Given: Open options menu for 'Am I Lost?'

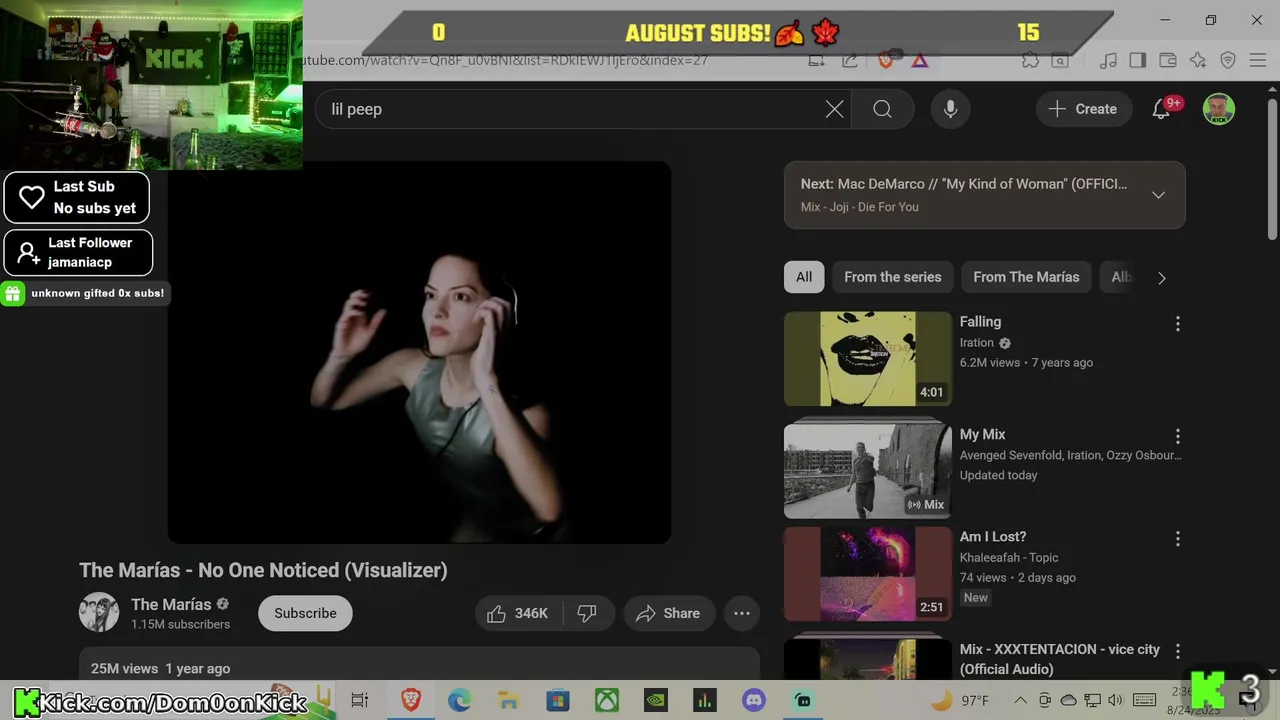Looking at the screenshot, I should (x=1177, y=539).
